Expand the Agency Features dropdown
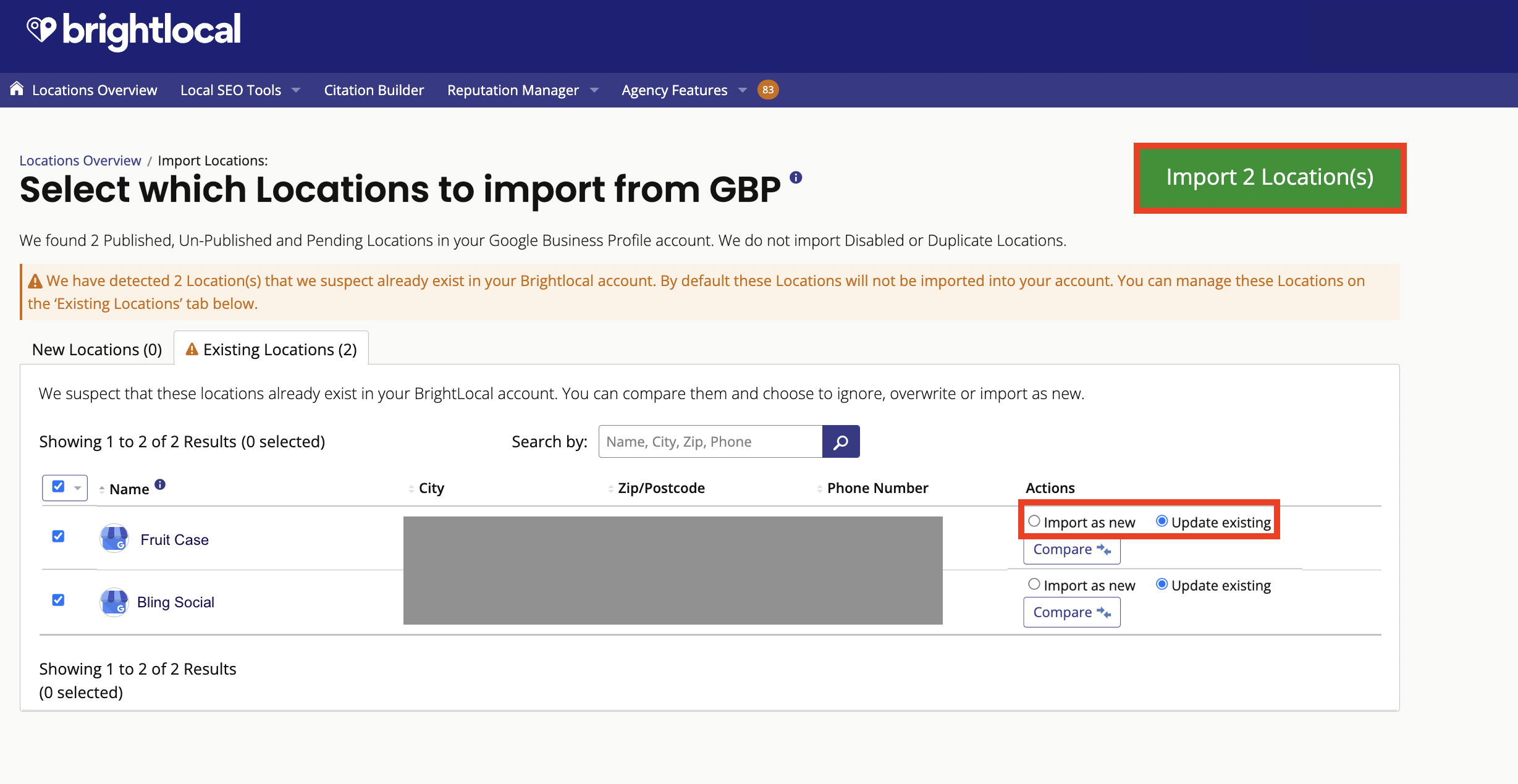Screen dimensions: 1518x784 743,90
